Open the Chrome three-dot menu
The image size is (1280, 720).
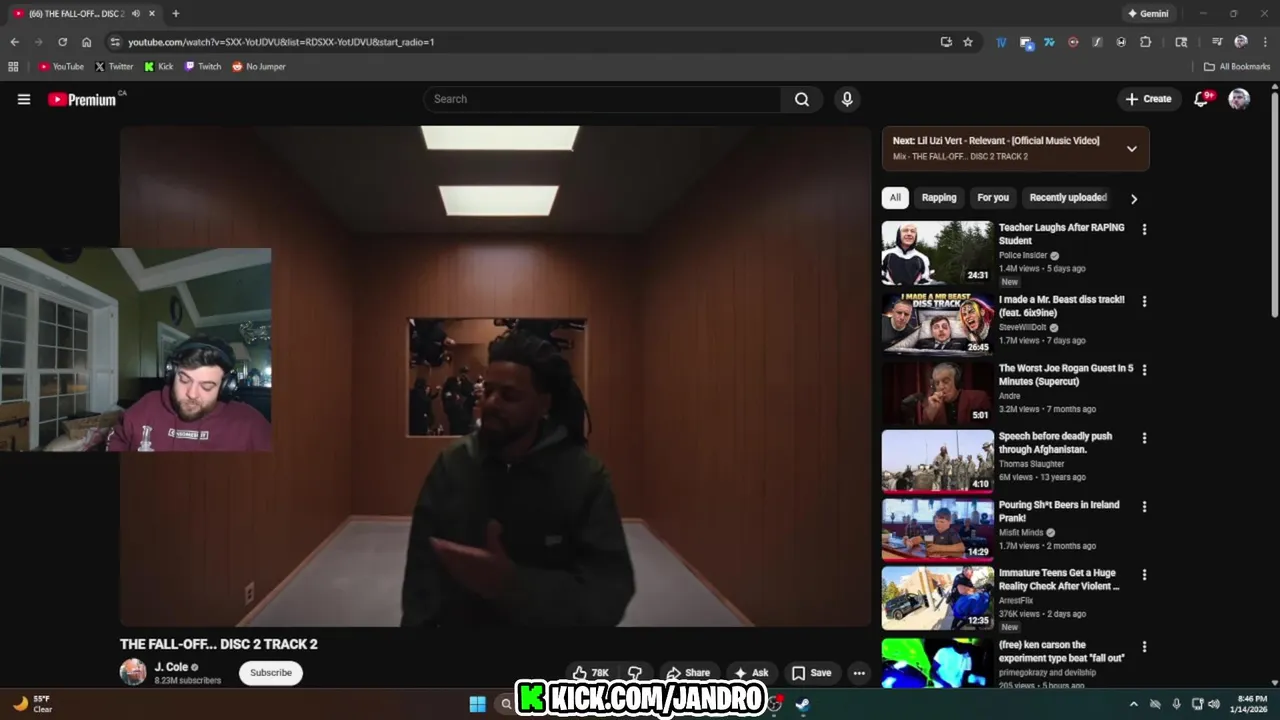[x=1265, y=42]
